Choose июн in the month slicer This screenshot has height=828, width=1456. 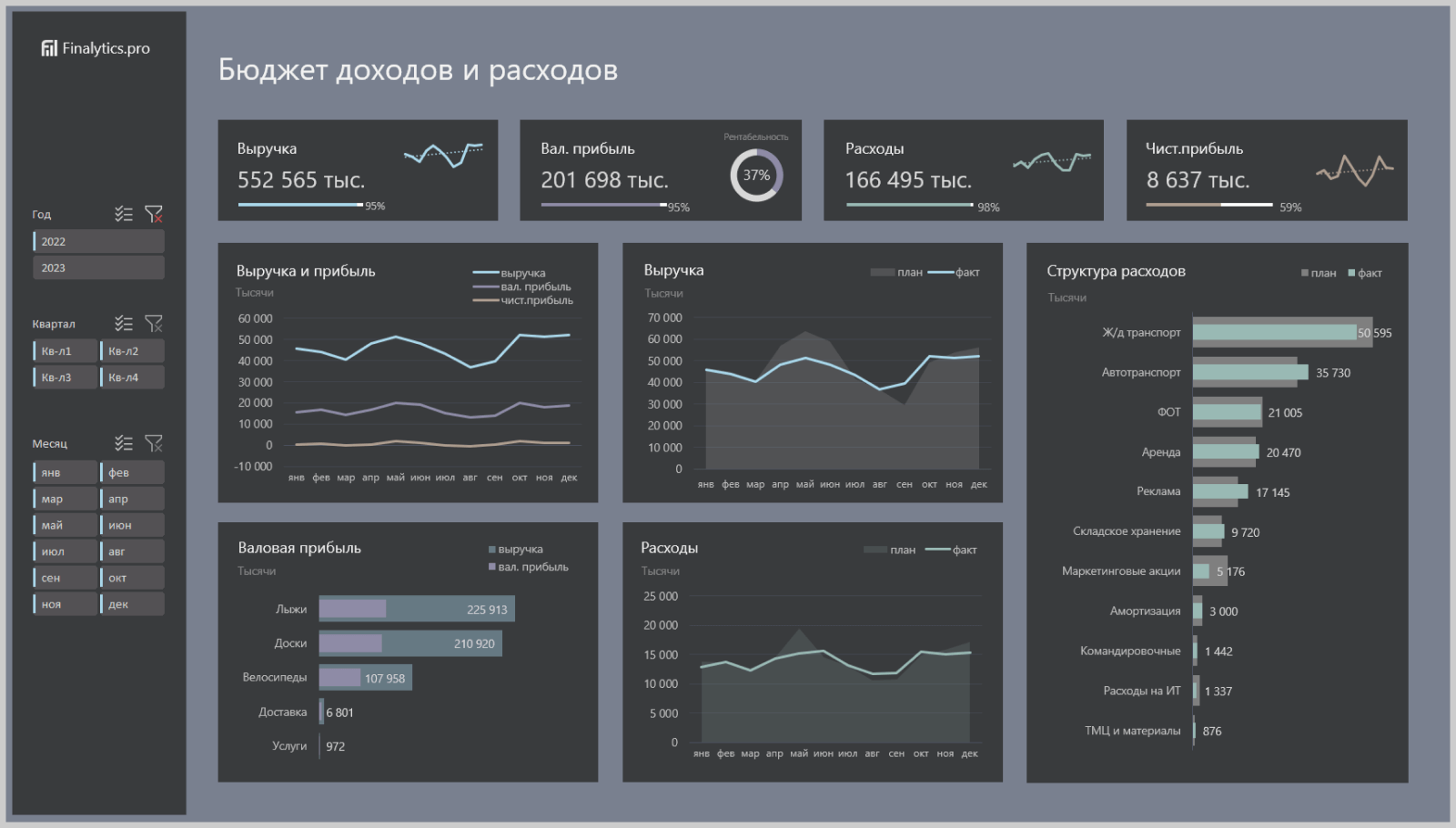pyautogui.click(x=132, y=525)
